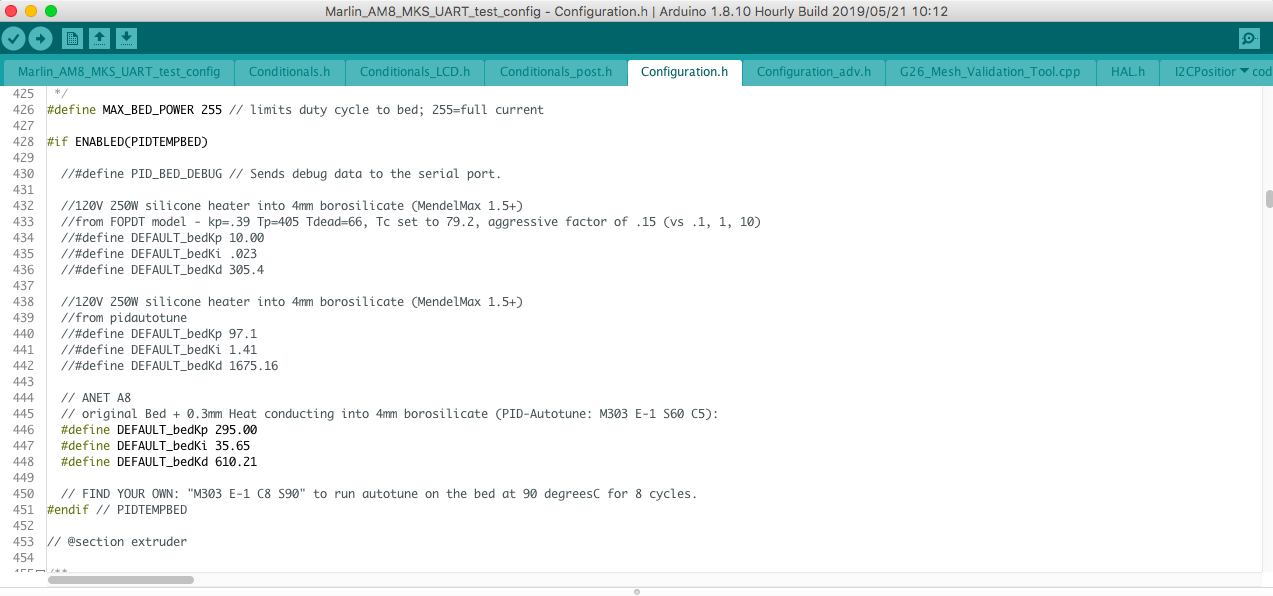
Task: Click the DEFAULT_bedKp 97.1 line
Action: click(x=159, y=334)
